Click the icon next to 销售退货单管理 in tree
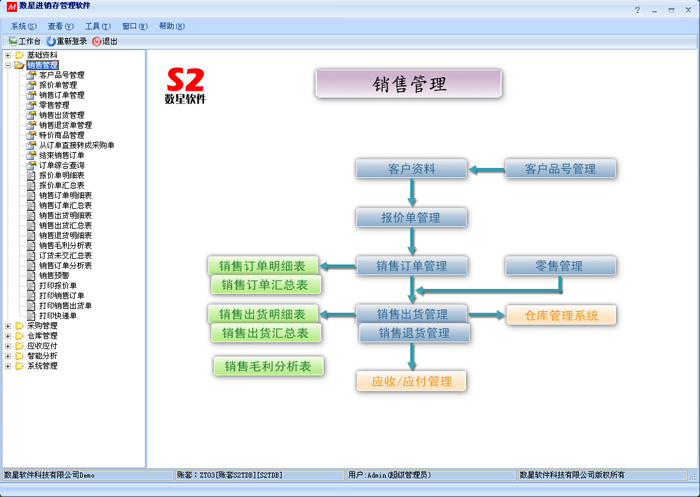The height and width of the screenshot is (497, 700). (31, 125)
